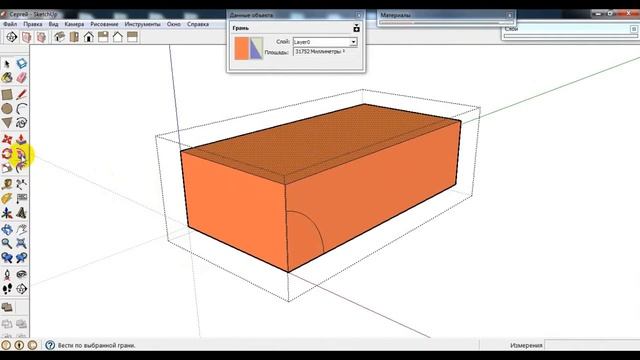The height and width of the screenshot is (360, 640).
Task: Select the Rotate tool
Action: coord(7,154)
